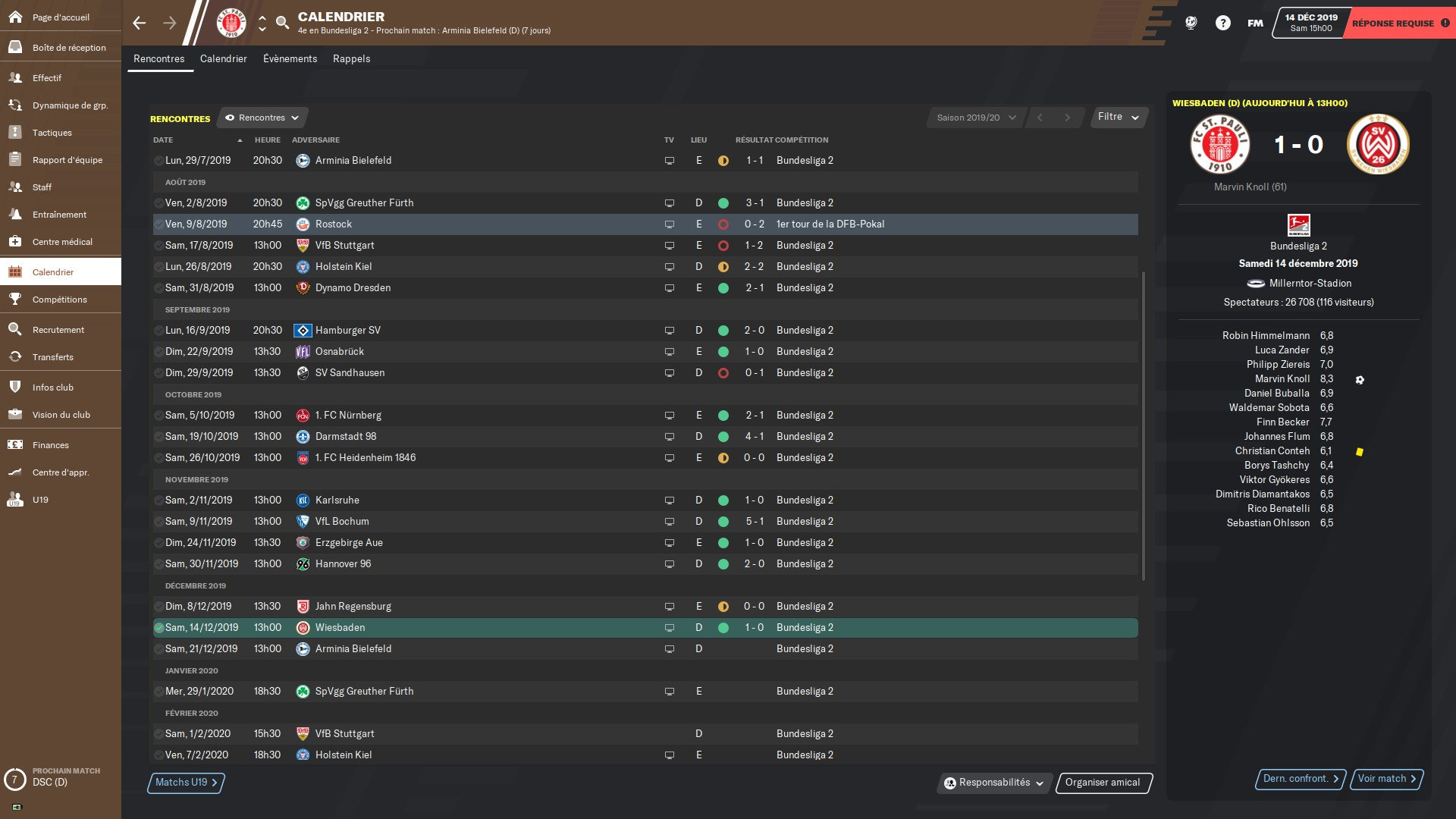This screenshot has width=1456, height=819.
Task: Tick the checkbox for the Hamburger SV match
Action: [159, 331]
